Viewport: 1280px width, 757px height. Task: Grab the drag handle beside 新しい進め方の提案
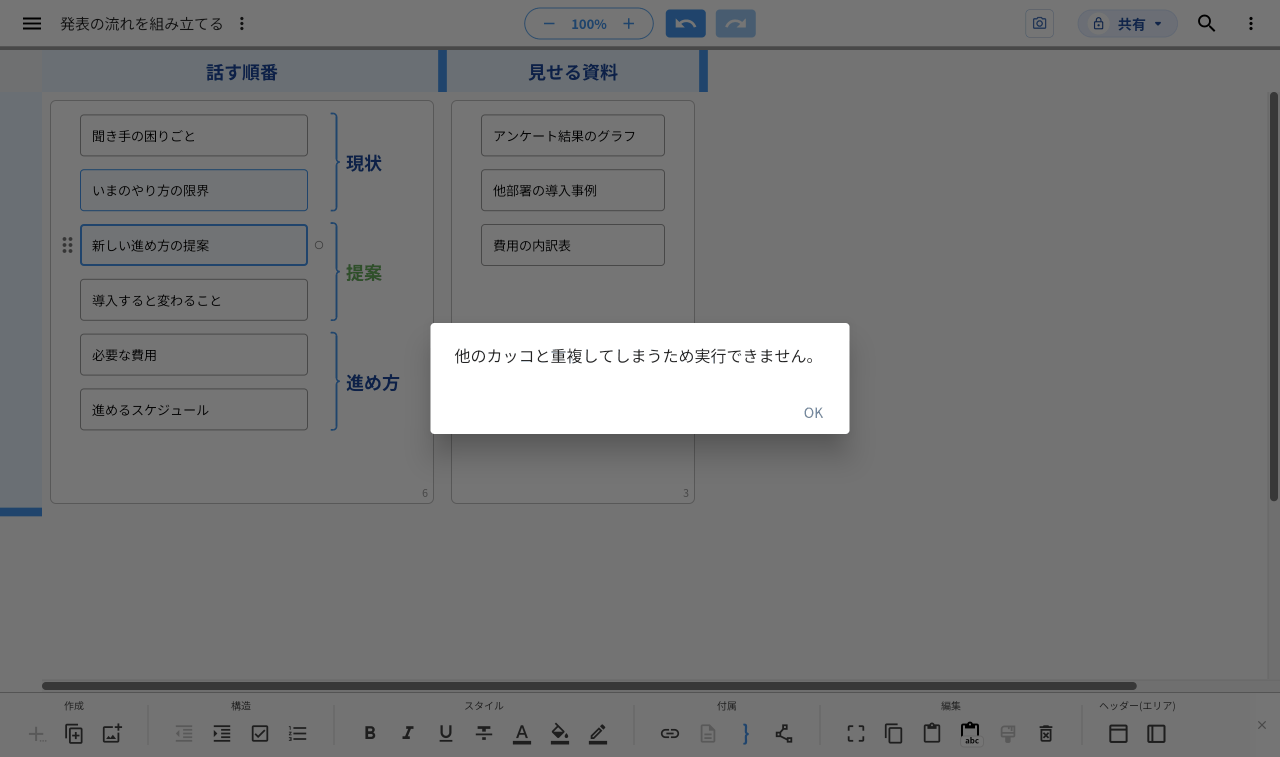(x=68, y=245)
